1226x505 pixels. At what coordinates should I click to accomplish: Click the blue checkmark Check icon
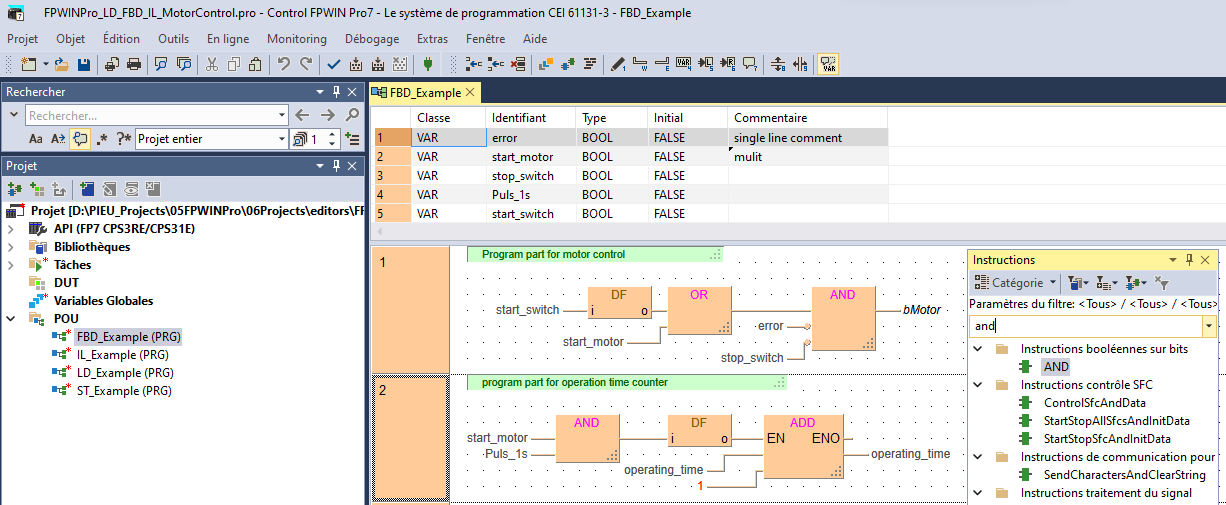coord(334,65)
